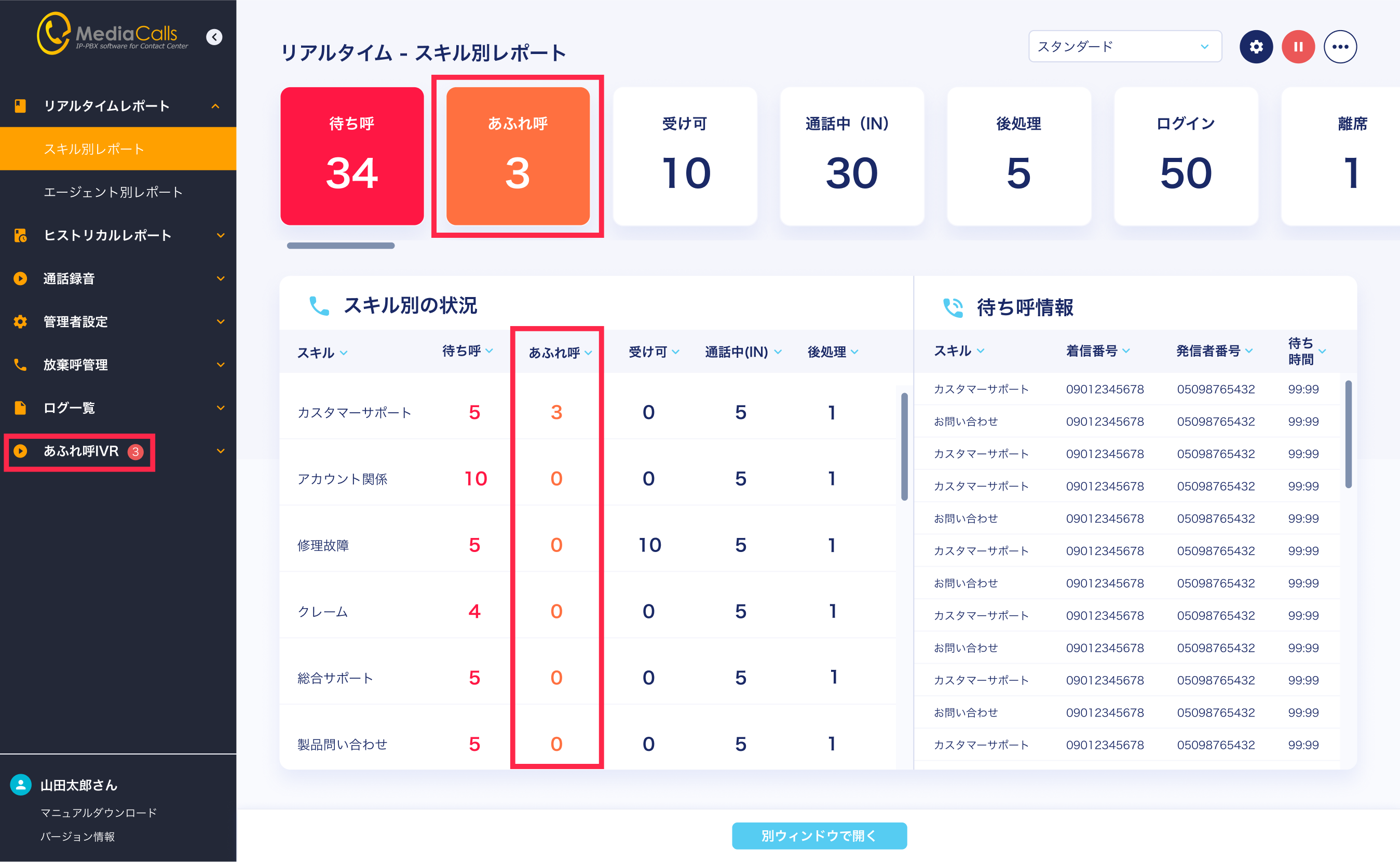Viewport: 1400px width, 862px height.
Task: Open the マニュアルダウンロード link
Action: (x=99, y=812)
